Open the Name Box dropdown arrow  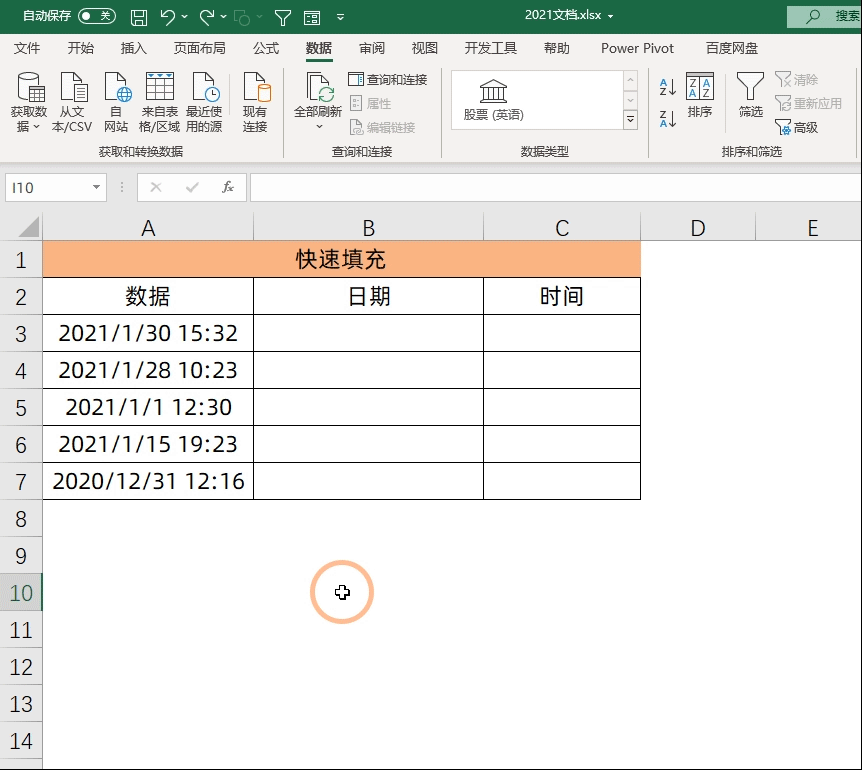coord(97,187)
